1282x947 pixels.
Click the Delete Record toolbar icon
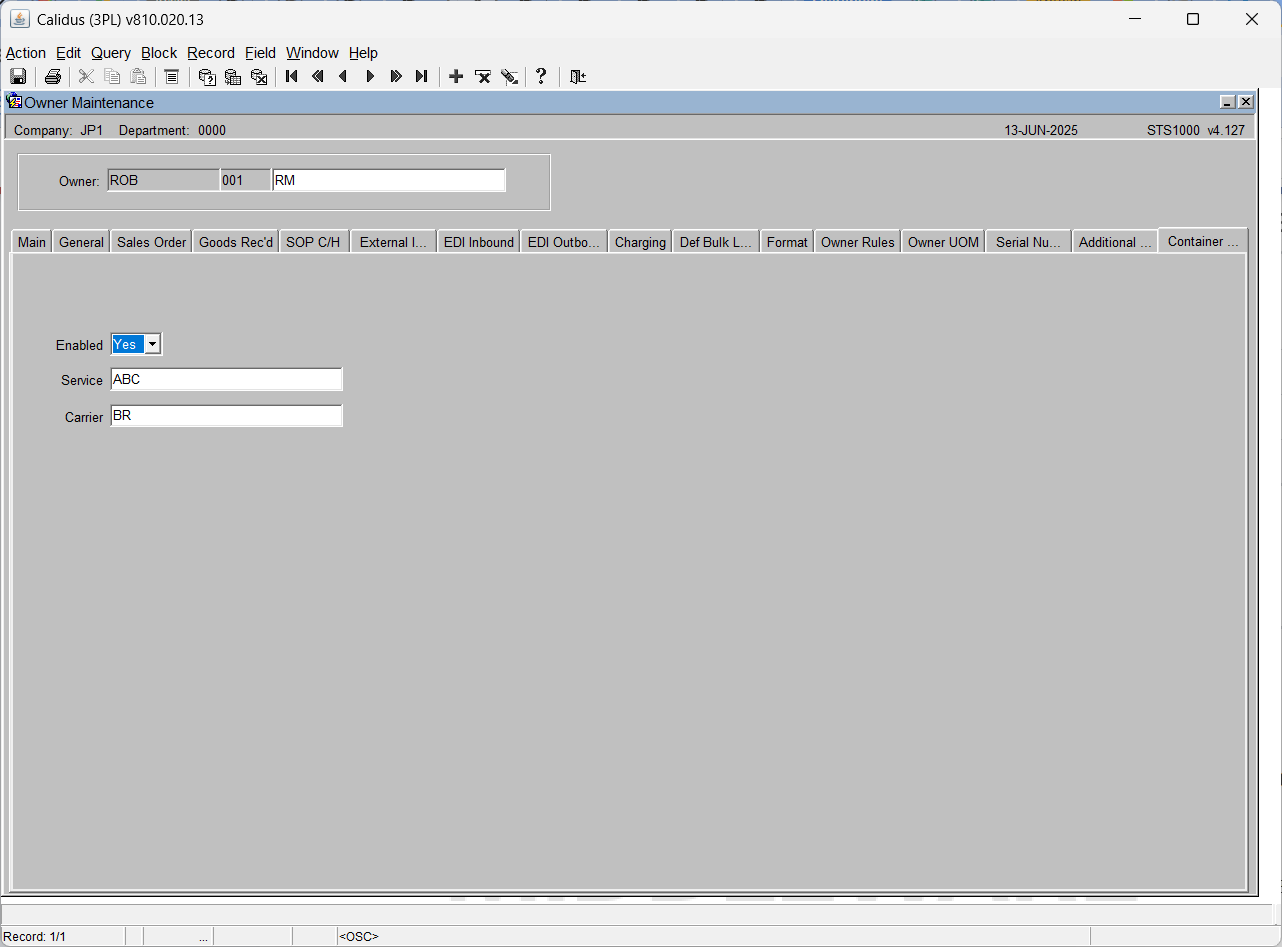tap(483, 77)
